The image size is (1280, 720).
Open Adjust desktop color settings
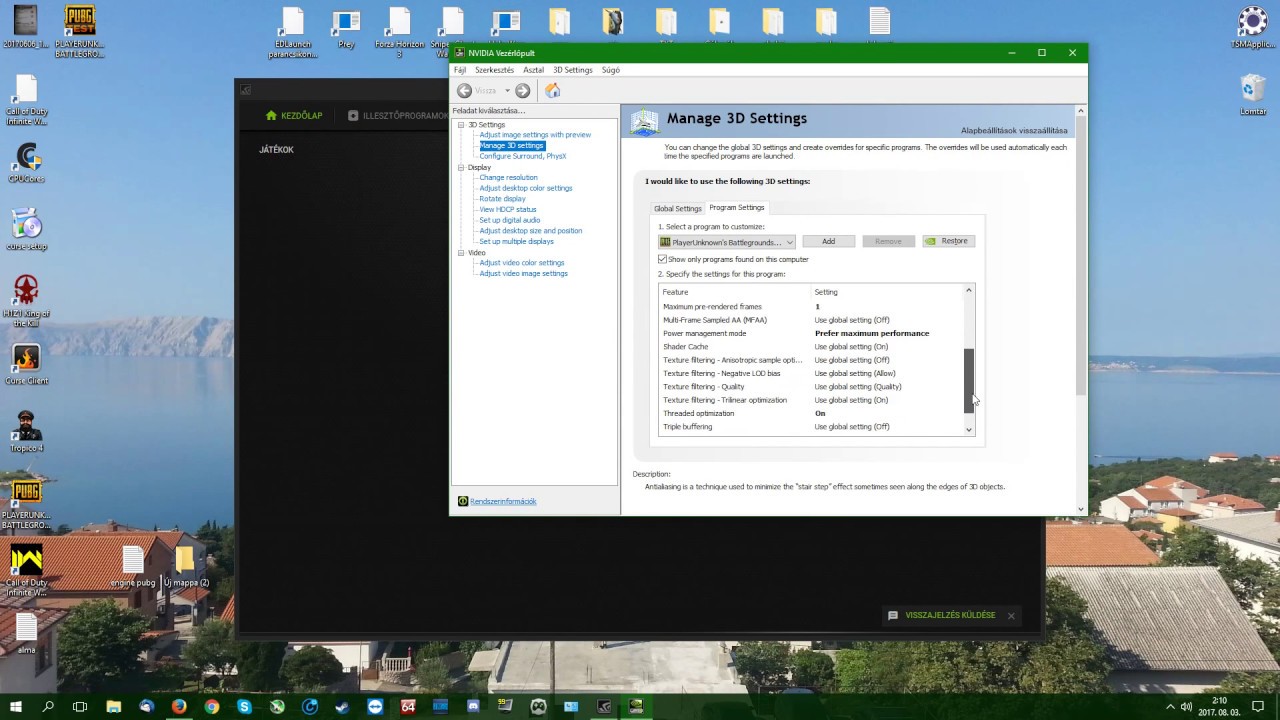pos(526,188)
